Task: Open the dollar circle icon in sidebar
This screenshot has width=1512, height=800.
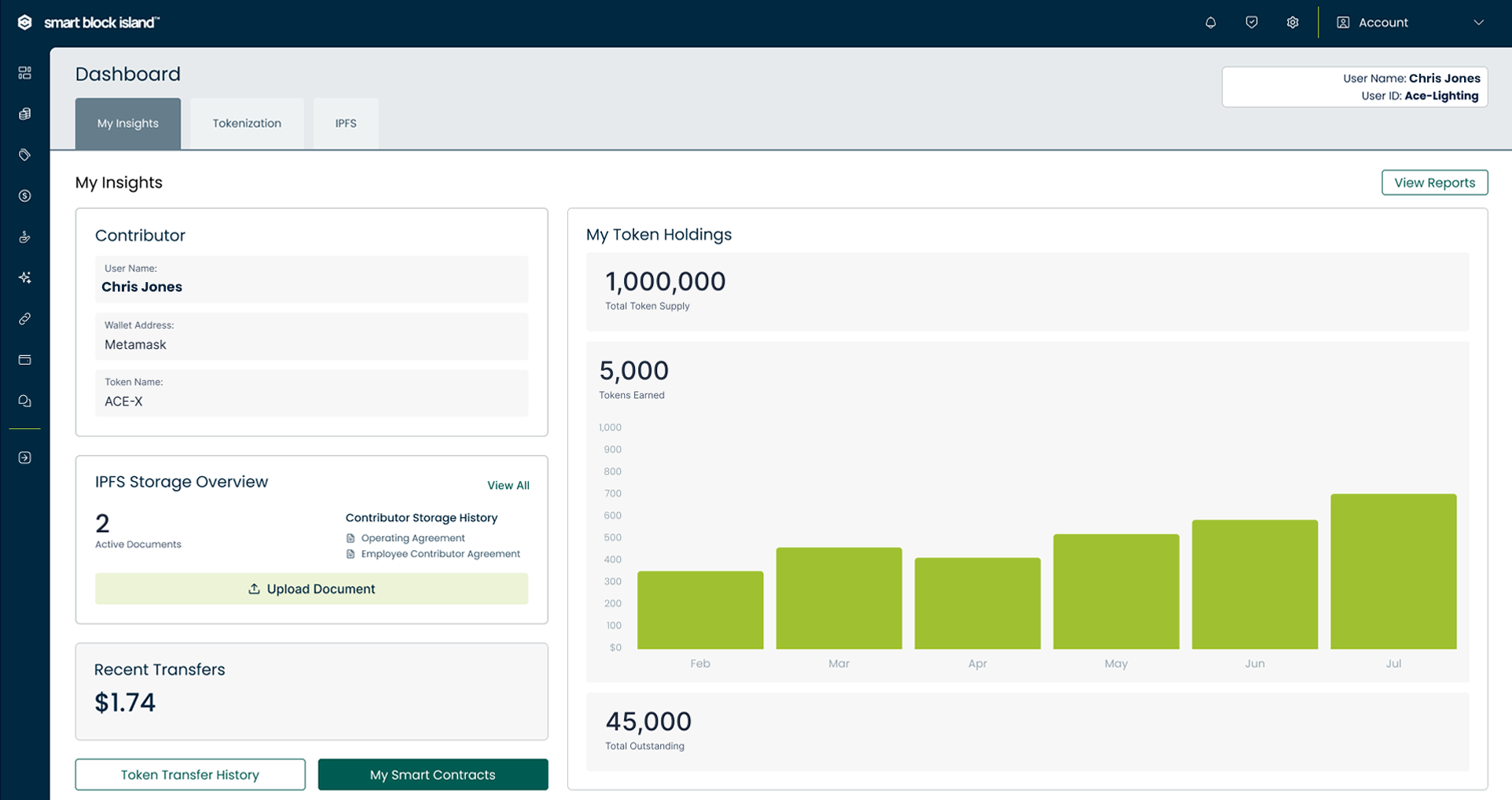Action: tap(24, 196)
